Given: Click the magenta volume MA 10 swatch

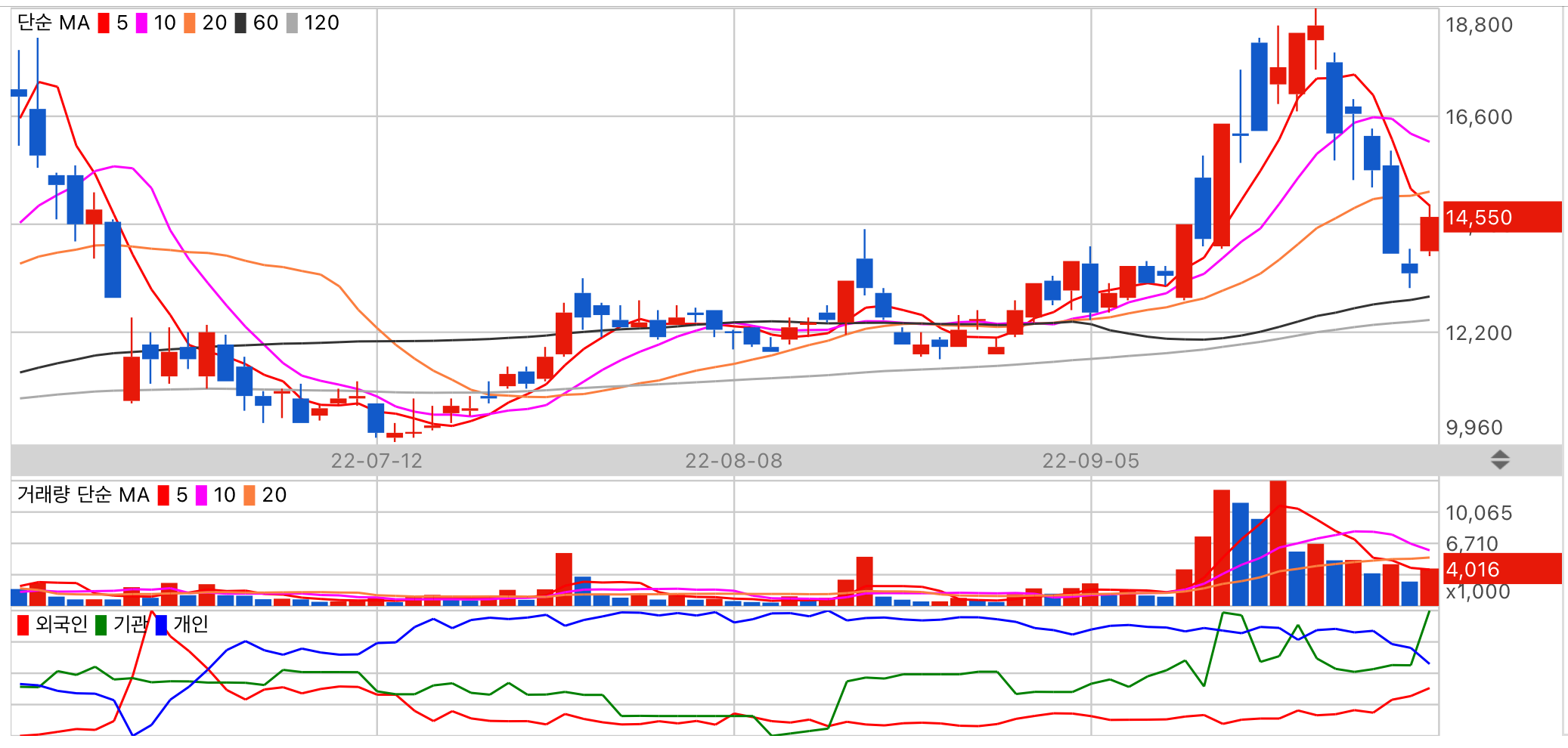Looking at the screenshot, I should [x=201, y=496].
